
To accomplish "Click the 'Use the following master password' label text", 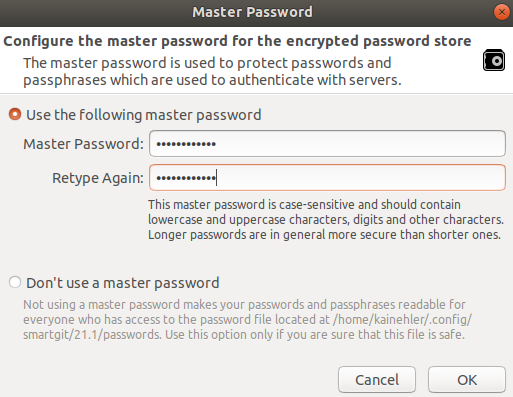I will [144, 115].
